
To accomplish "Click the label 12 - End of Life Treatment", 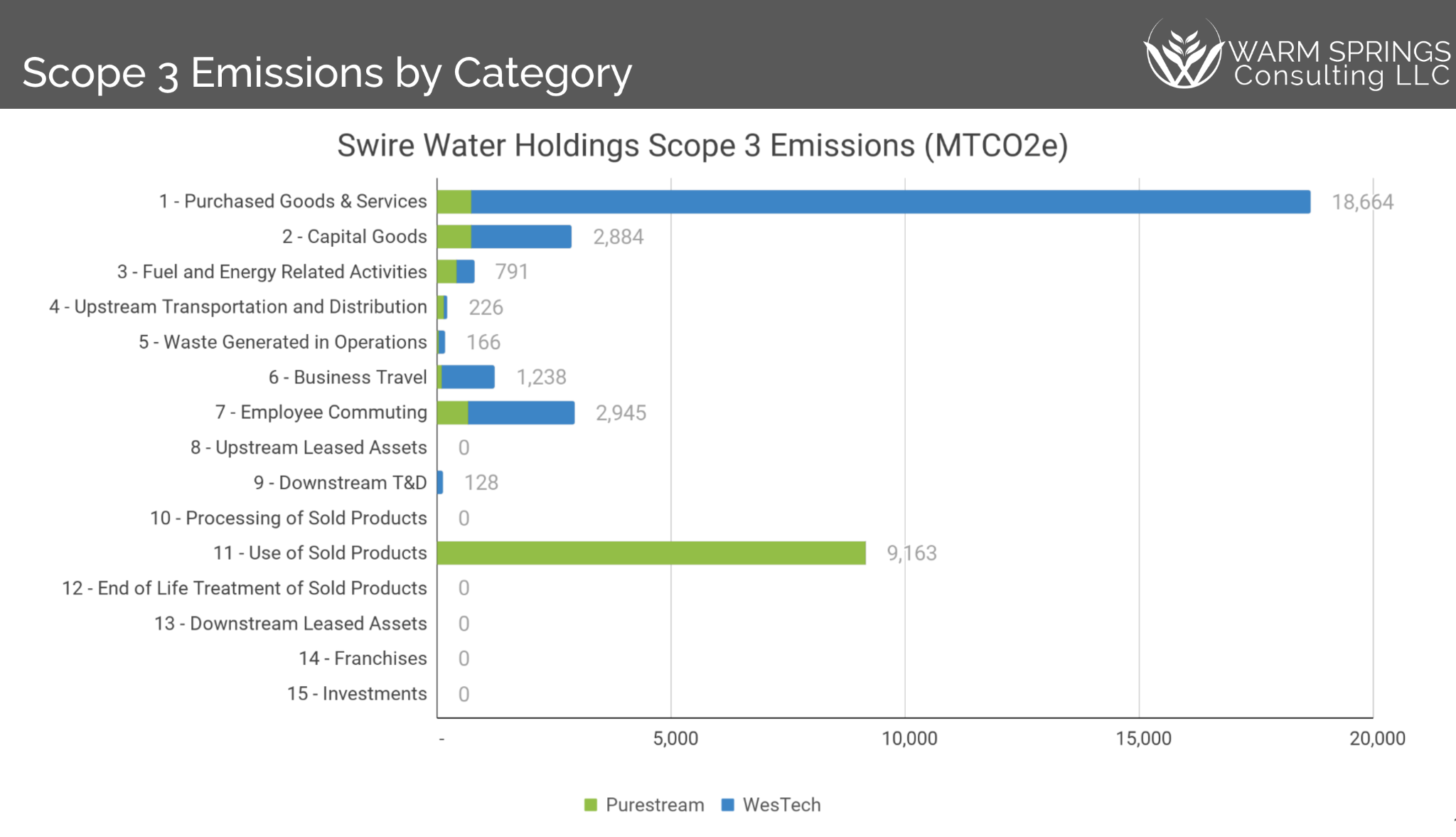I will [x=245, y=588].
